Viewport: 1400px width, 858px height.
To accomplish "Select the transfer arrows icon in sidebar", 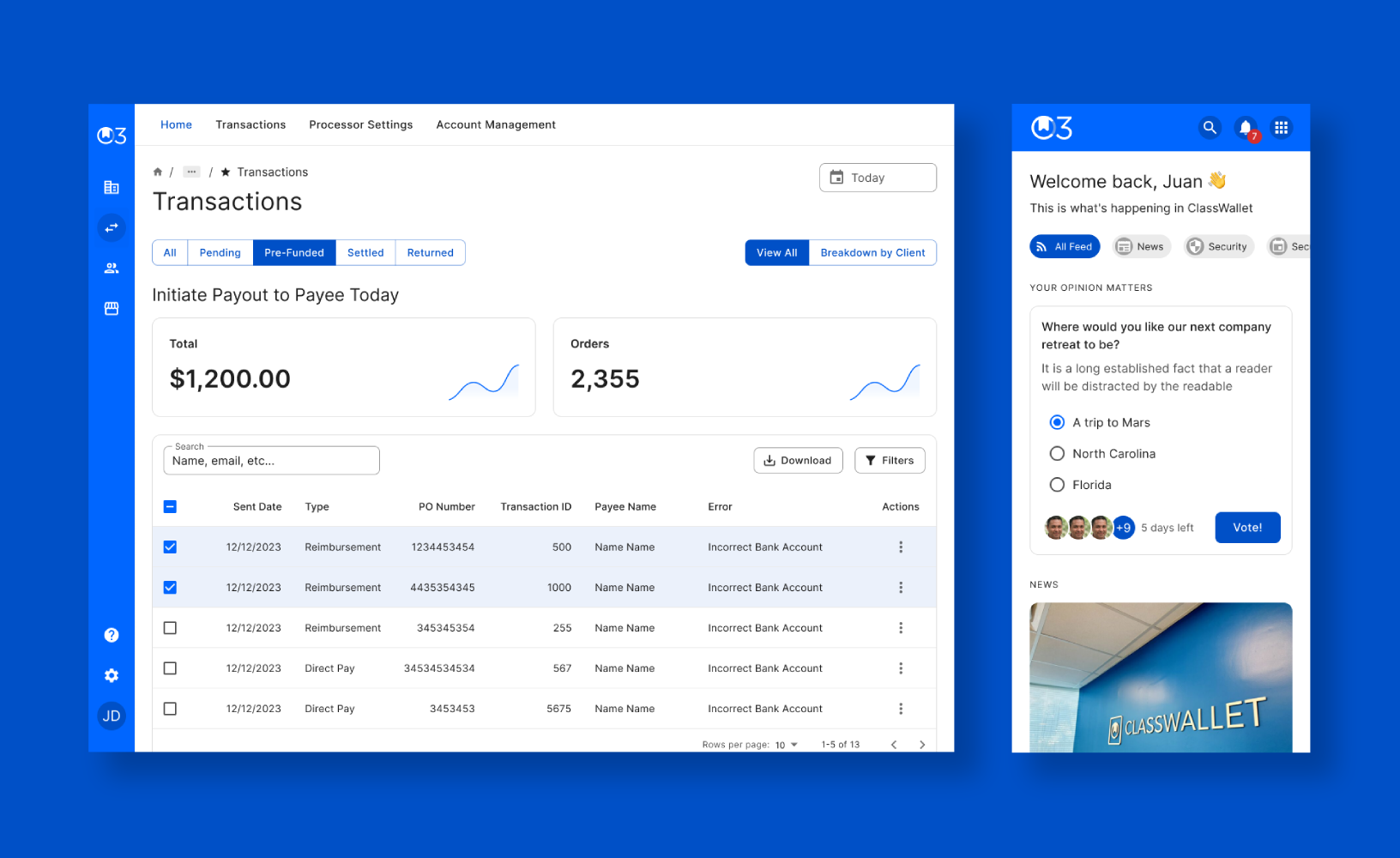I will point(112,227).
